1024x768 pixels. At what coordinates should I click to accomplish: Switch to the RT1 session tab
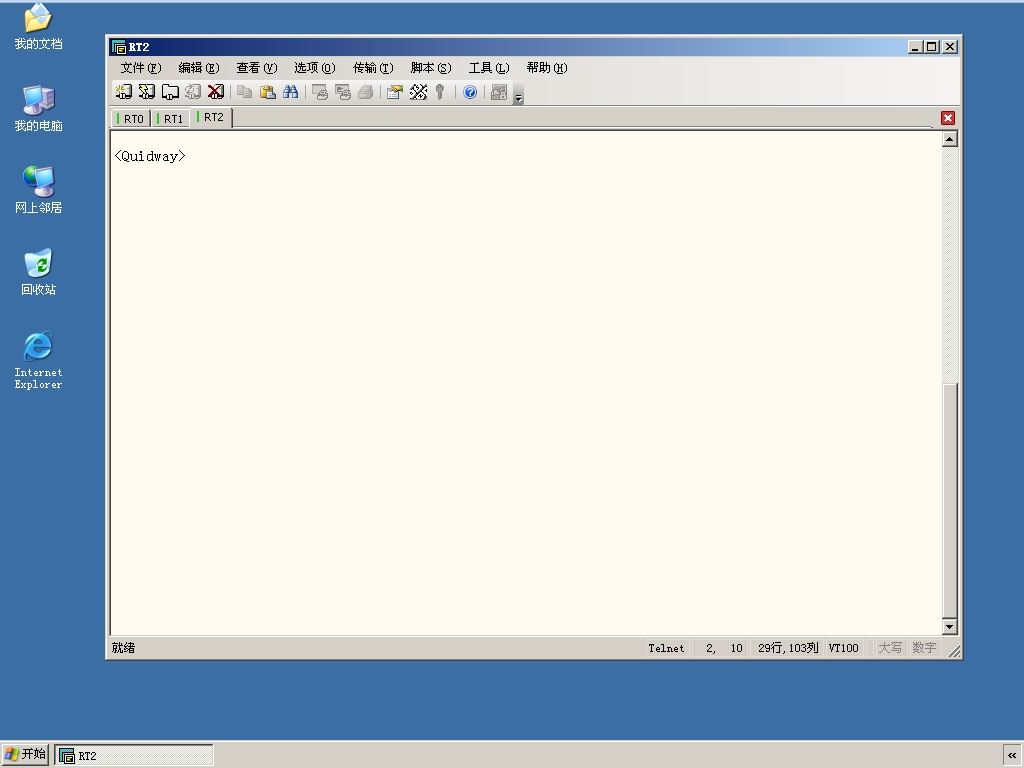click(x=171, y=119)
